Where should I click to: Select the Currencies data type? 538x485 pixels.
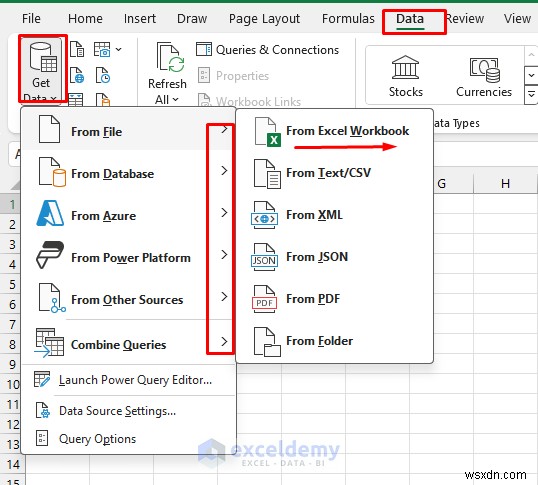point(484,76)
